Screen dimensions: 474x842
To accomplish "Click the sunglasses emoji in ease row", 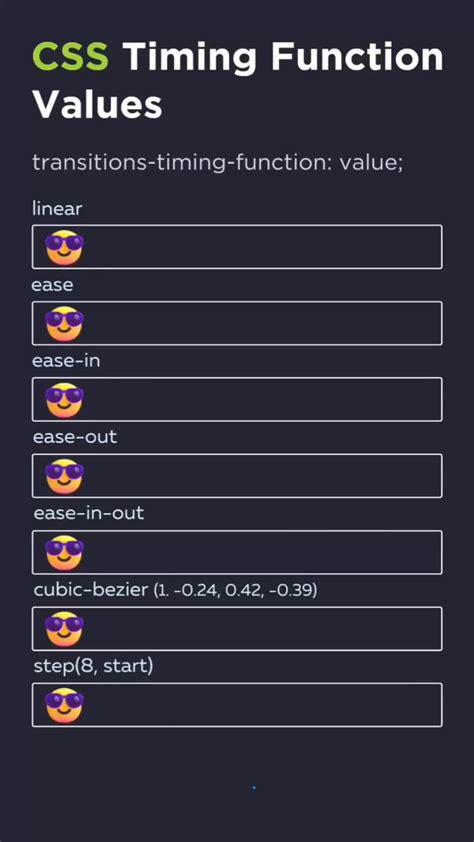I will pyautogui.click(x=64, y=324).
